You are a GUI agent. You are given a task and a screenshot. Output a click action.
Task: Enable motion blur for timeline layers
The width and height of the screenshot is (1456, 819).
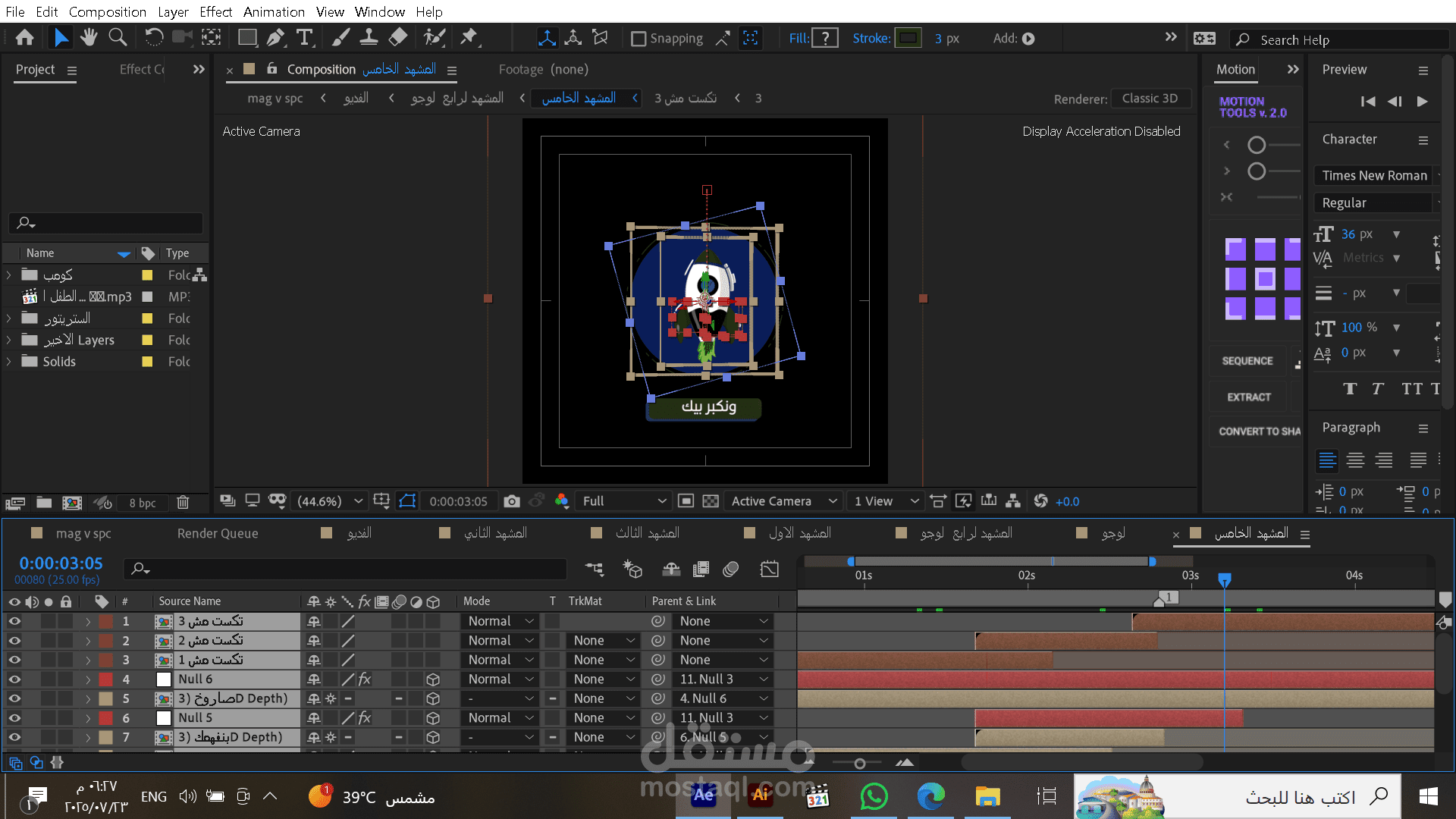(731, 569)
